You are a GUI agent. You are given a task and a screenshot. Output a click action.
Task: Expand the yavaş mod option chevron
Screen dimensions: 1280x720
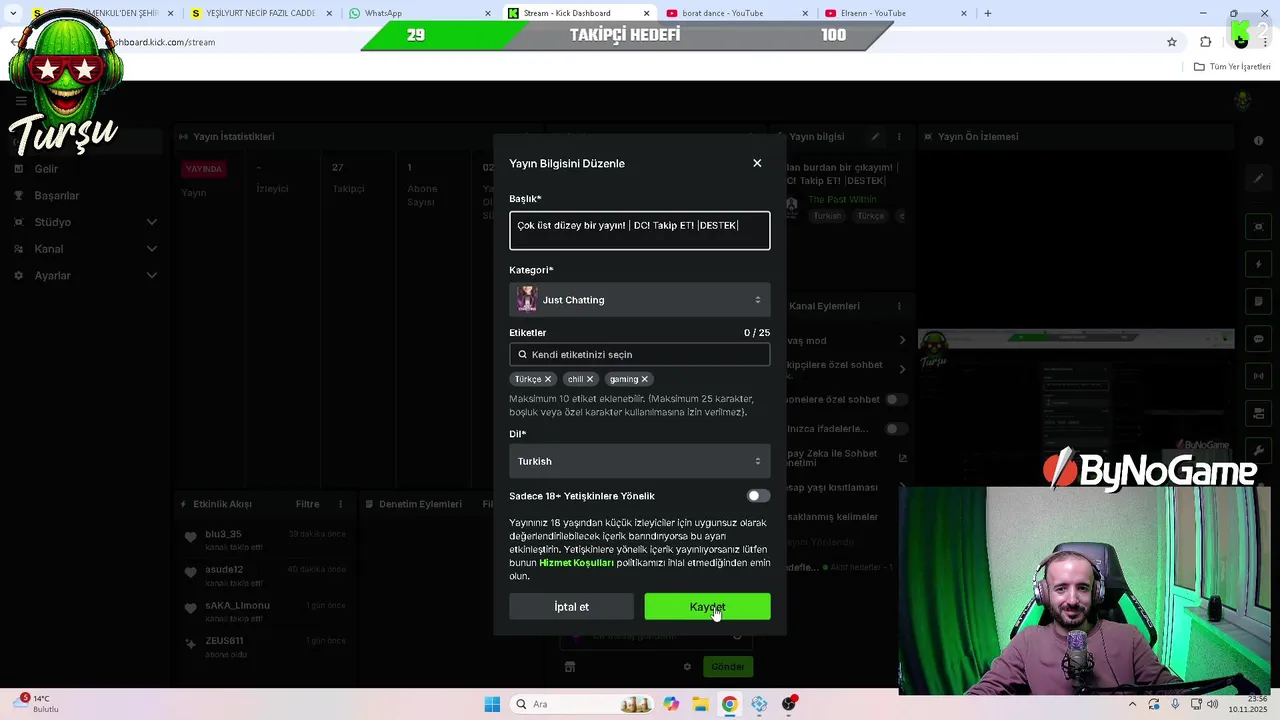(x=903, y=341)
